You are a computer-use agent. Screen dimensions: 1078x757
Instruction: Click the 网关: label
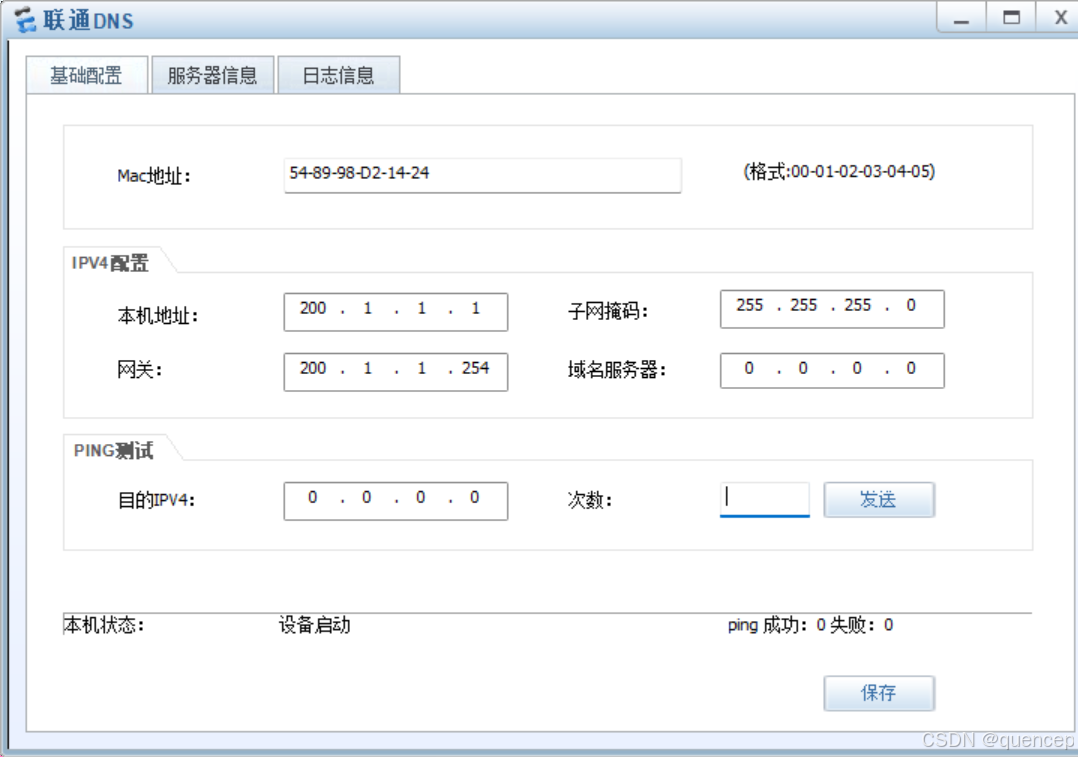(140, 370)
